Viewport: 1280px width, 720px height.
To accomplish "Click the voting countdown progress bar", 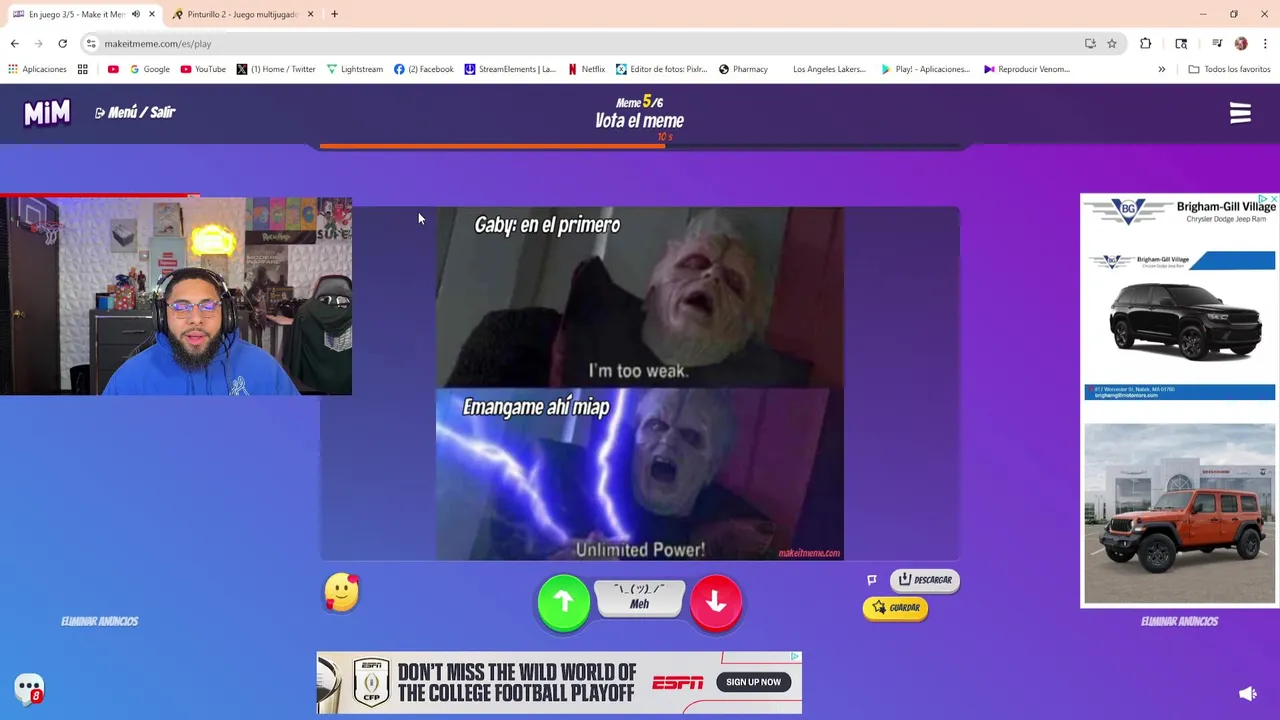I will click(x=640, y=146).
